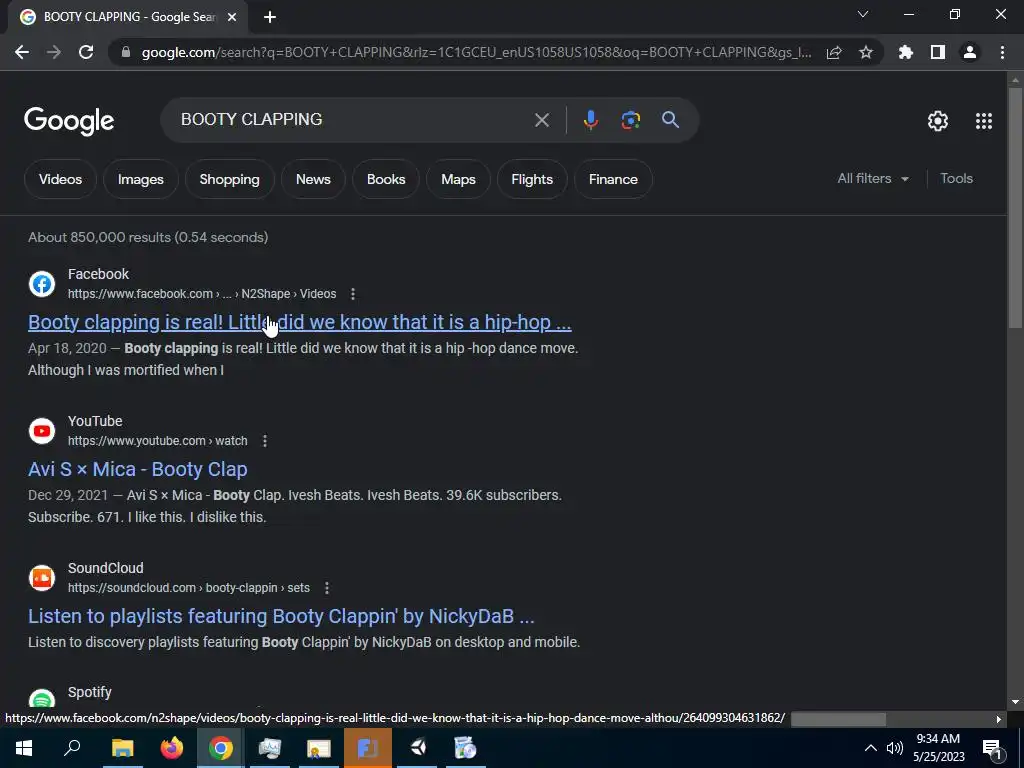Click the Facebook result URL breadcrumb
The image size is (1024, 768).
[202, 294]
